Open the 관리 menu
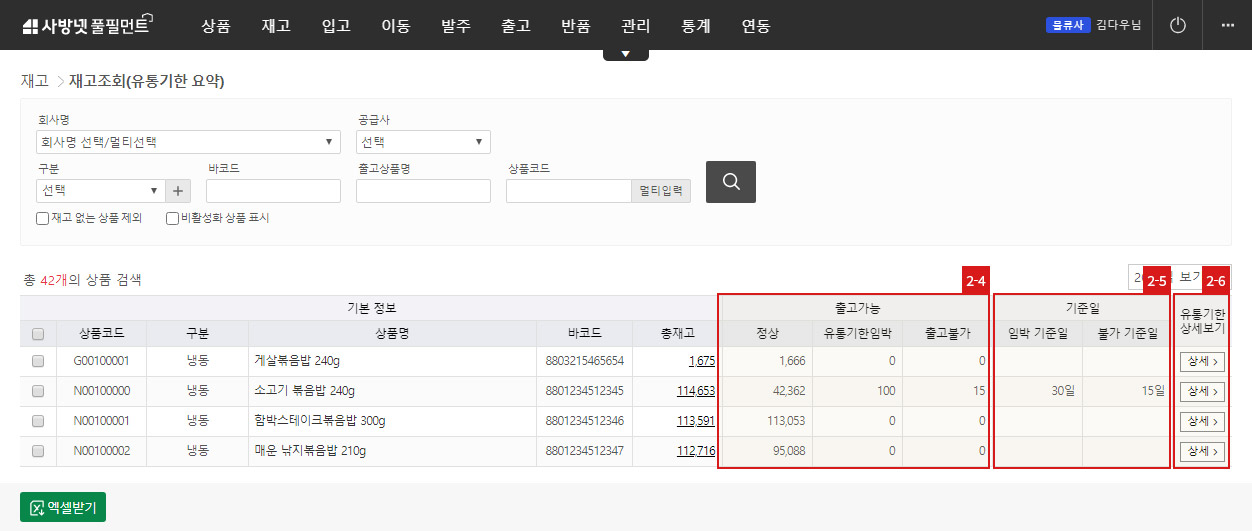 [x=635, y=26]
